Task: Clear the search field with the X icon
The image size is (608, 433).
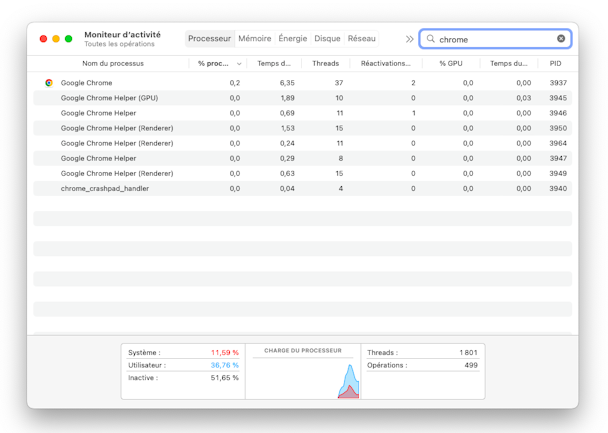Action: click(x=561, y=39)
